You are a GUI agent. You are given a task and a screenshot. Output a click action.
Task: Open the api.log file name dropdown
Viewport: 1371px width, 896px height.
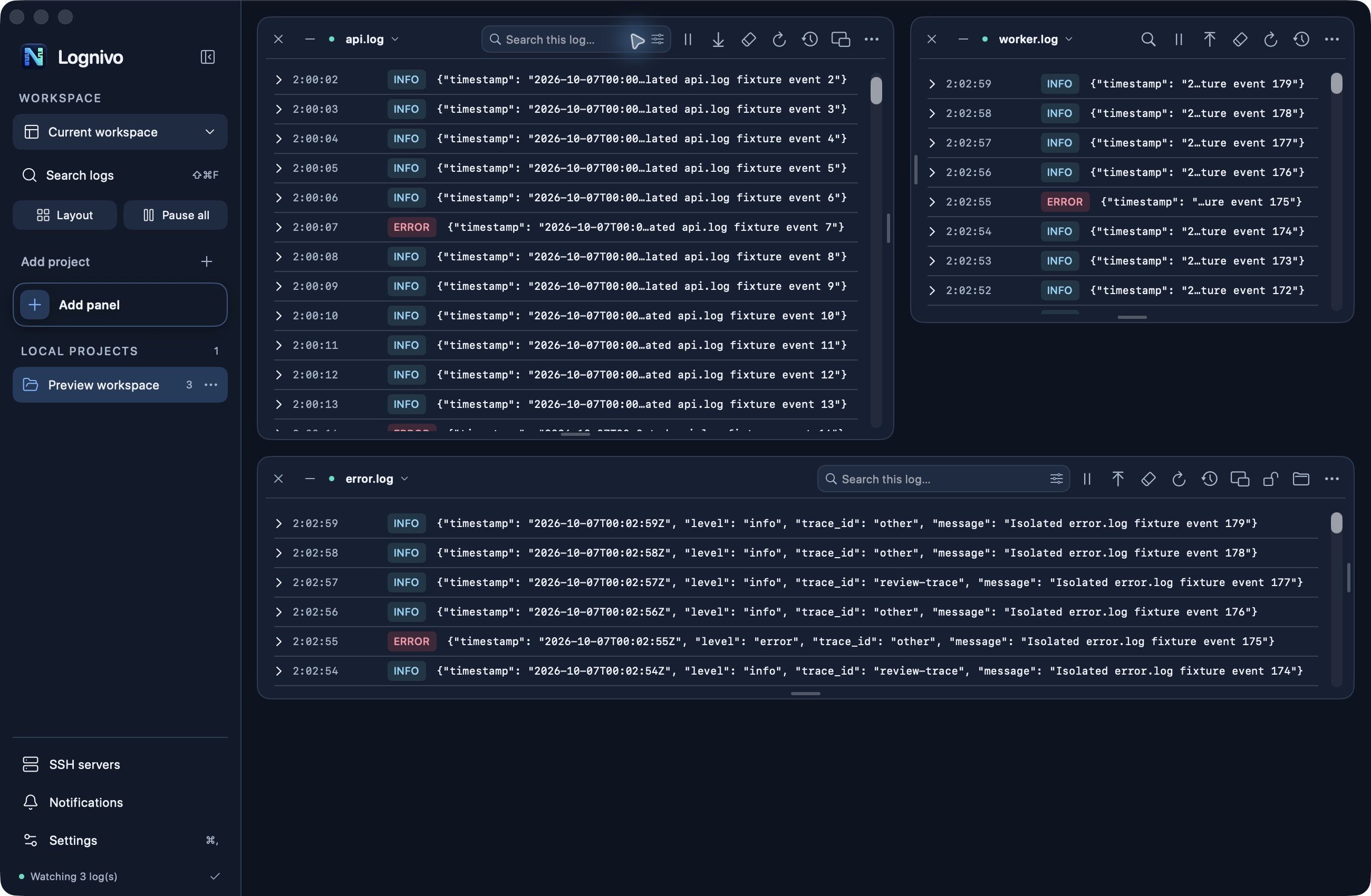point(372,39)
